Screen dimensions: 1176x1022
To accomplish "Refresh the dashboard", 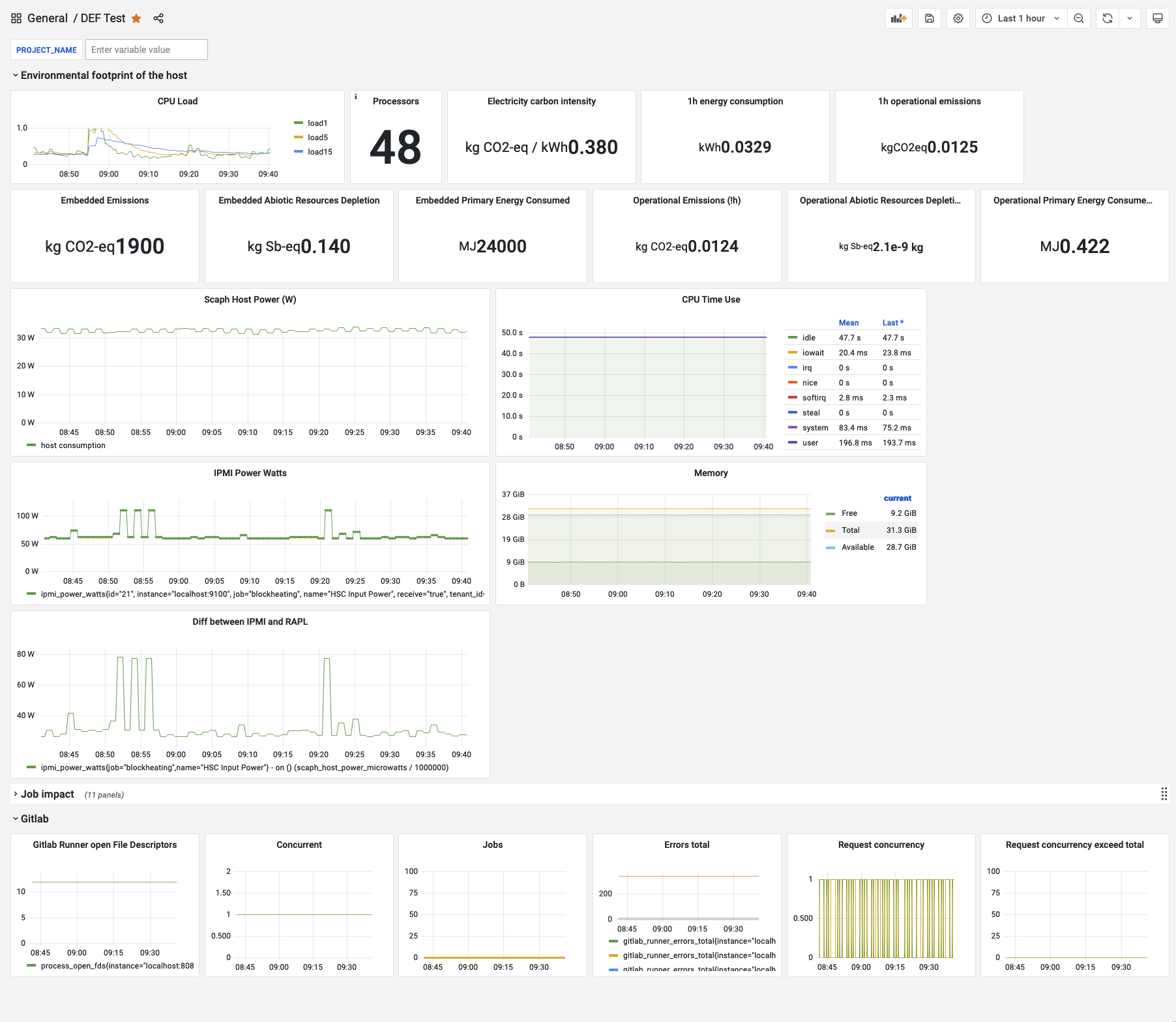I will coord(1108,18).
